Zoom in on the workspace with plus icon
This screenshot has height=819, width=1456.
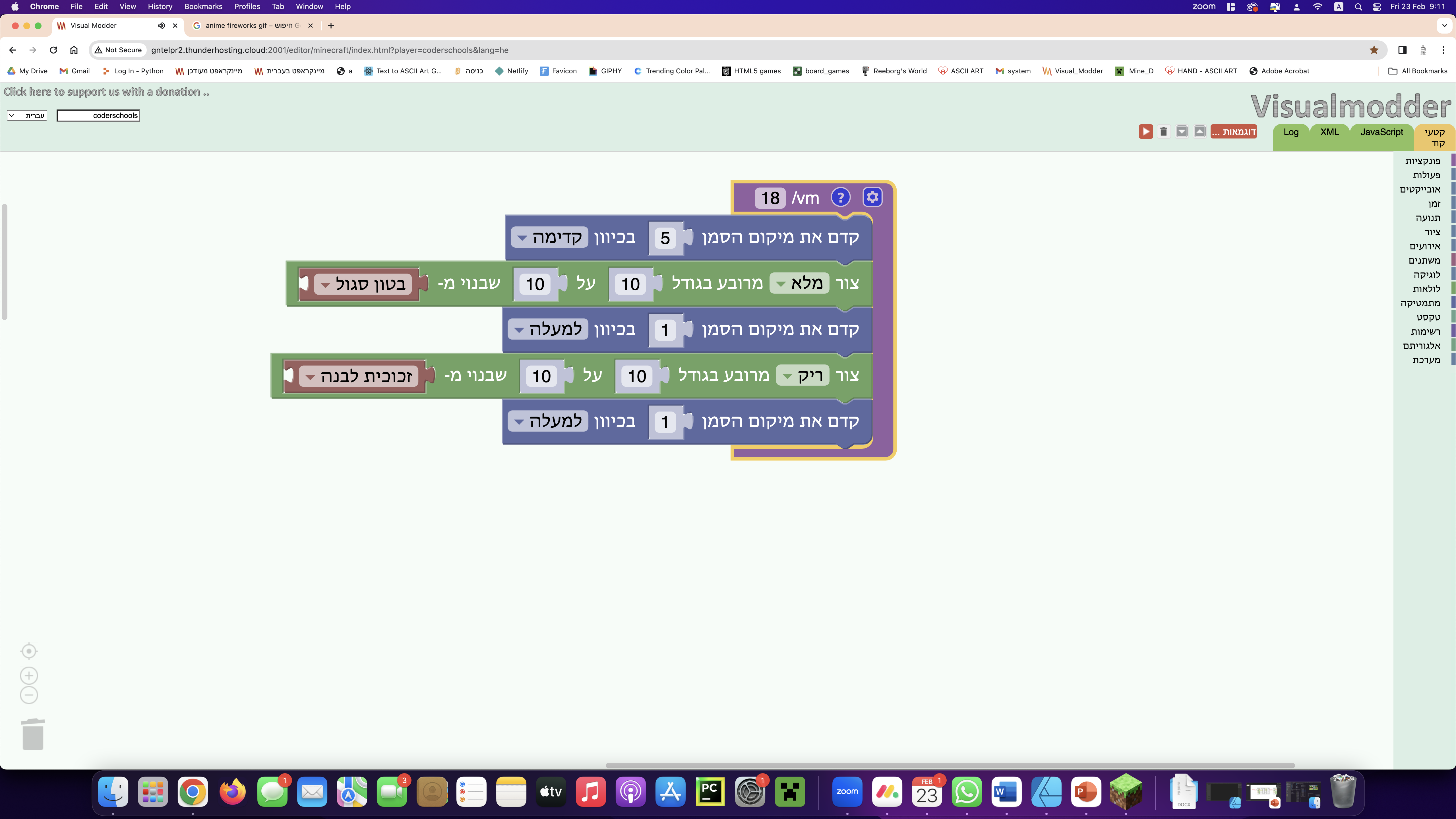tap(29, 675)
